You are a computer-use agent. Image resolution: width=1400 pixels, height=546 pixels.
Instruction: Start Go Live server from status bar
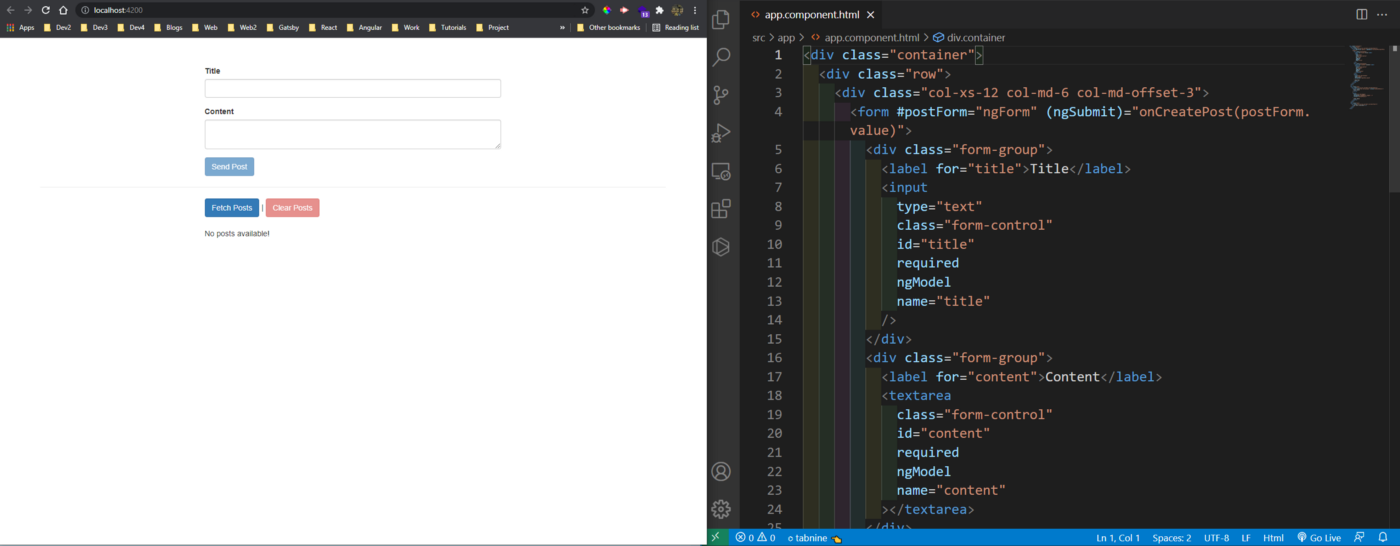(1319, 537)
